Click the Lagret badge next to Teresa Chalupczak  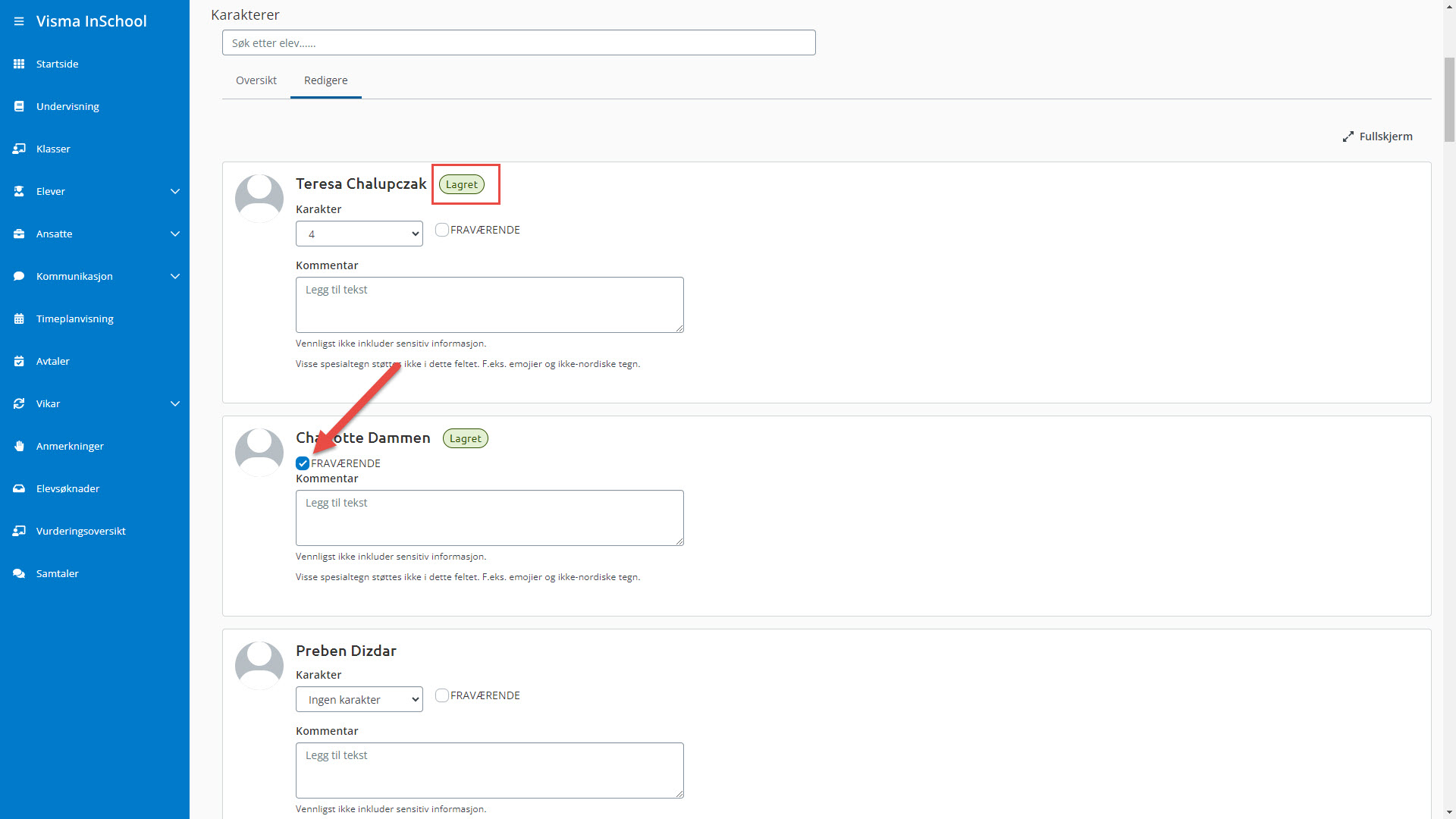pyautogui.click(x=462, y=184)
